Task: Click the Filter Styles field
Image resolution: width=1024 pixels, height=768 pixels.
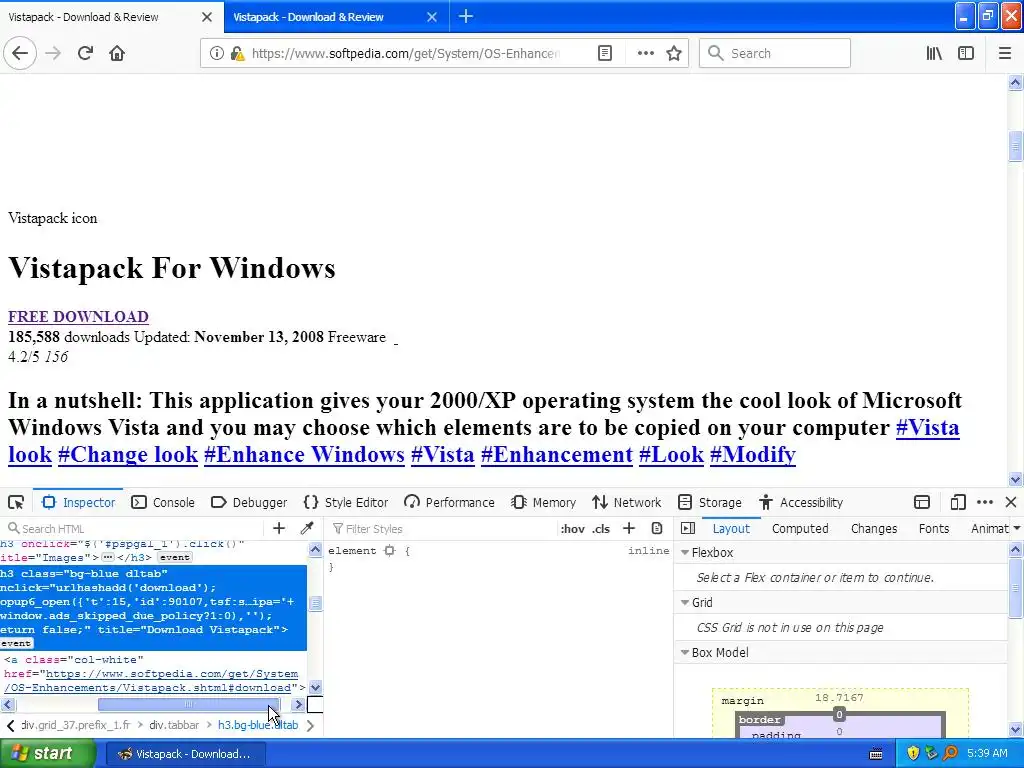Action: tap(441, 528)
